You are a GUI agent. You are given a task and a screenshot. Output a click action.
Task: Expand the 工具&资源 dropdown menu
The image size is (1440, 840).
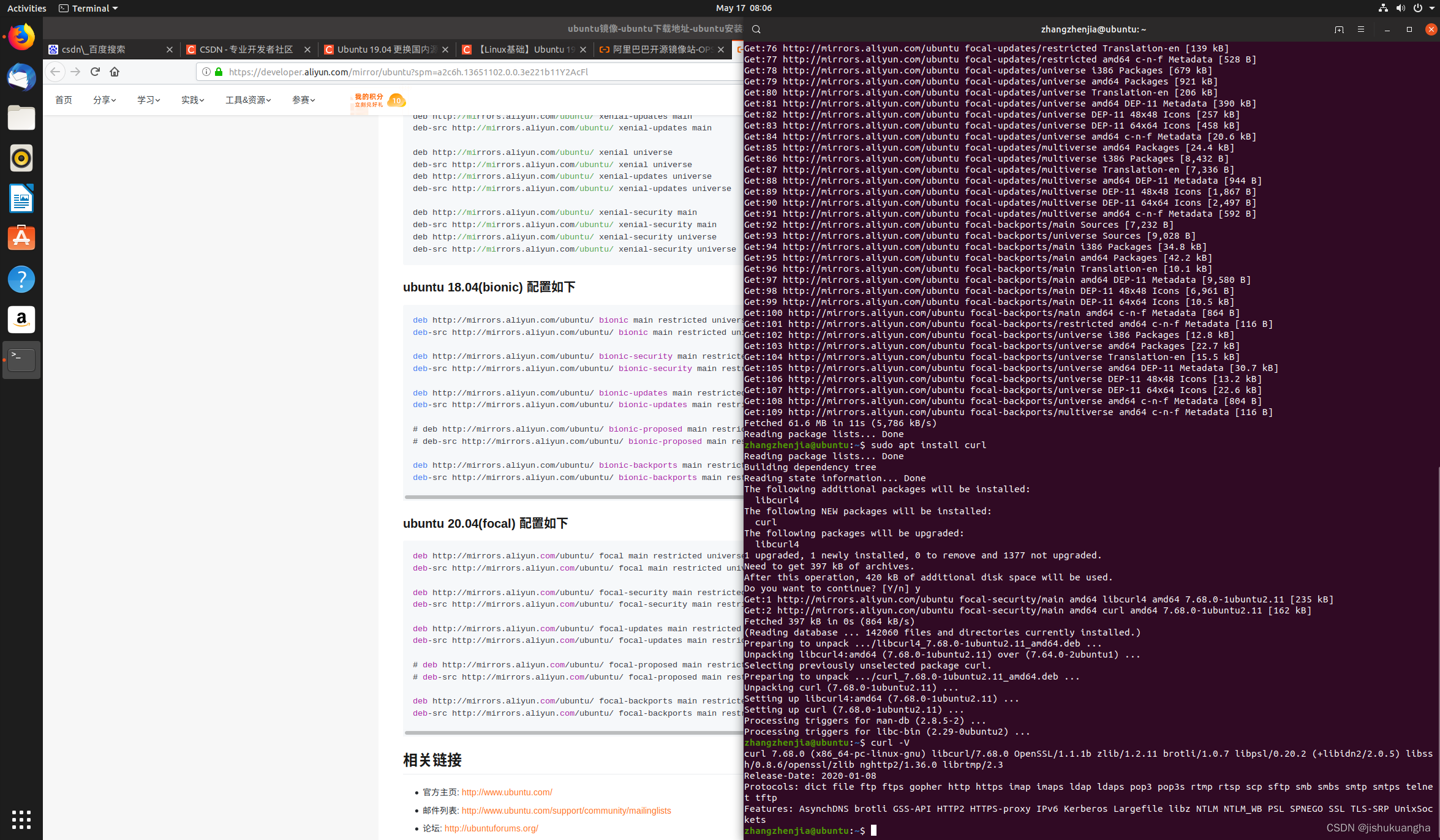point(248,100)
